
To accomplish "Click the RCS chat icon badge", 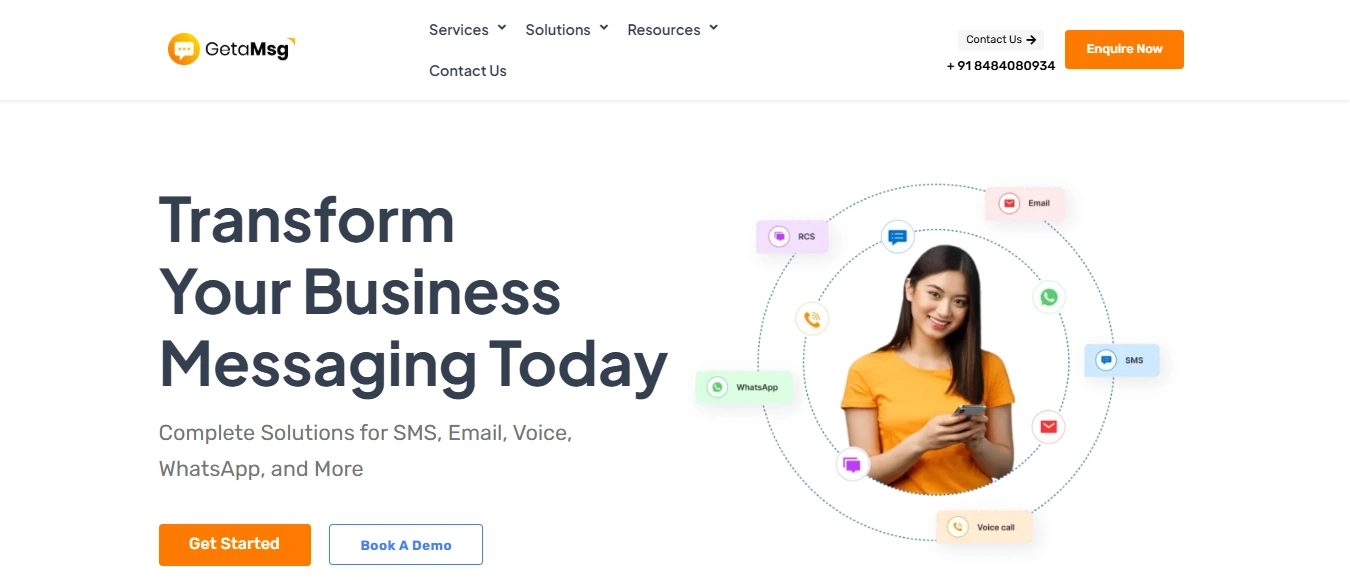I will point(778,237).
